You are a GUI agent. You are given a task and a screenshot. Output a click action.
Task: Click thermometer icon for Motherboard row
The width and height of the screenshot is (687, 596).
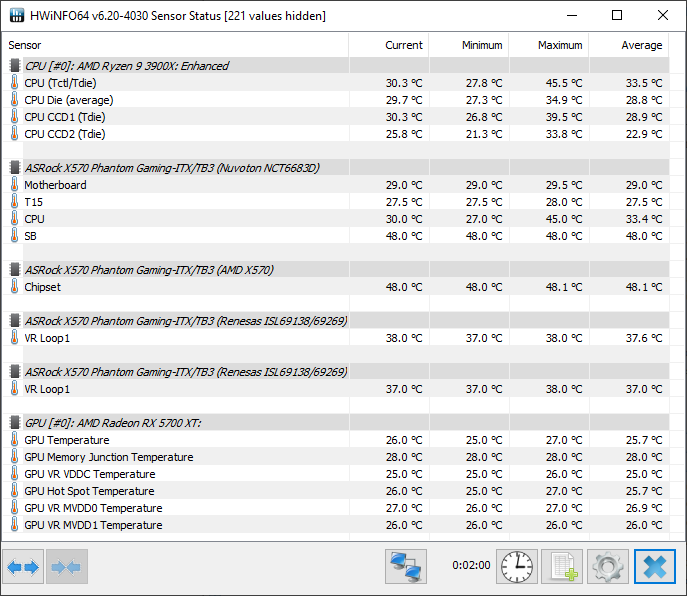(x=14, y=185)
